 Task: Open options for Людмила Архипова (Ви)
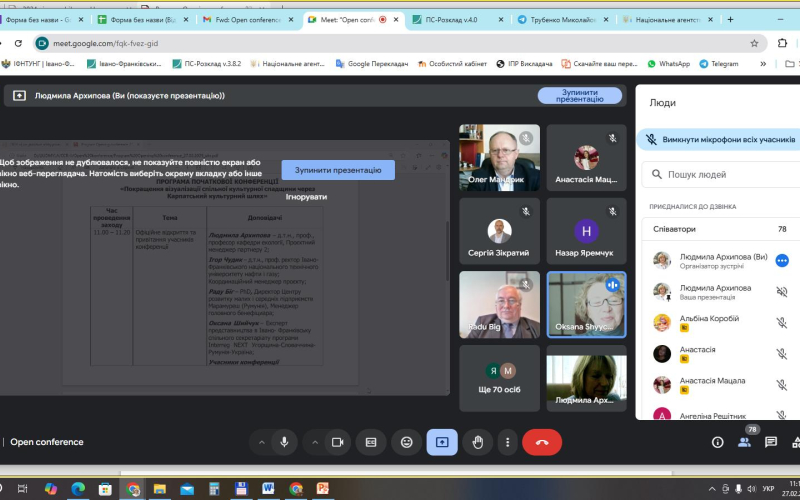(782, 261)
